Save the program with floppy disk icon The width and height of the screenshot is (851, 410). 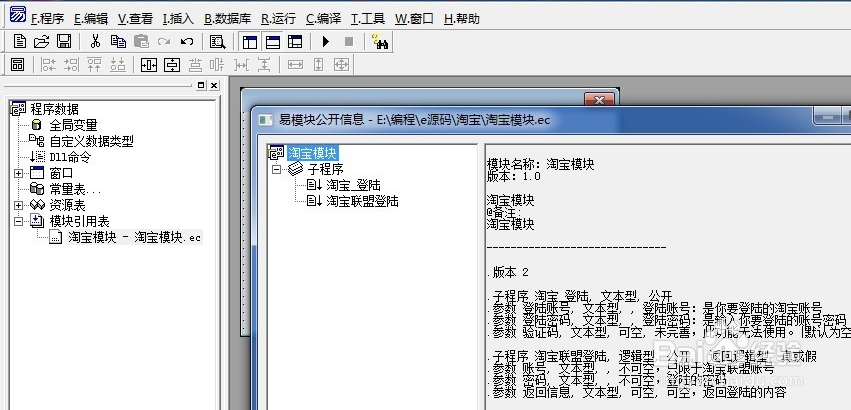[64, 41]
